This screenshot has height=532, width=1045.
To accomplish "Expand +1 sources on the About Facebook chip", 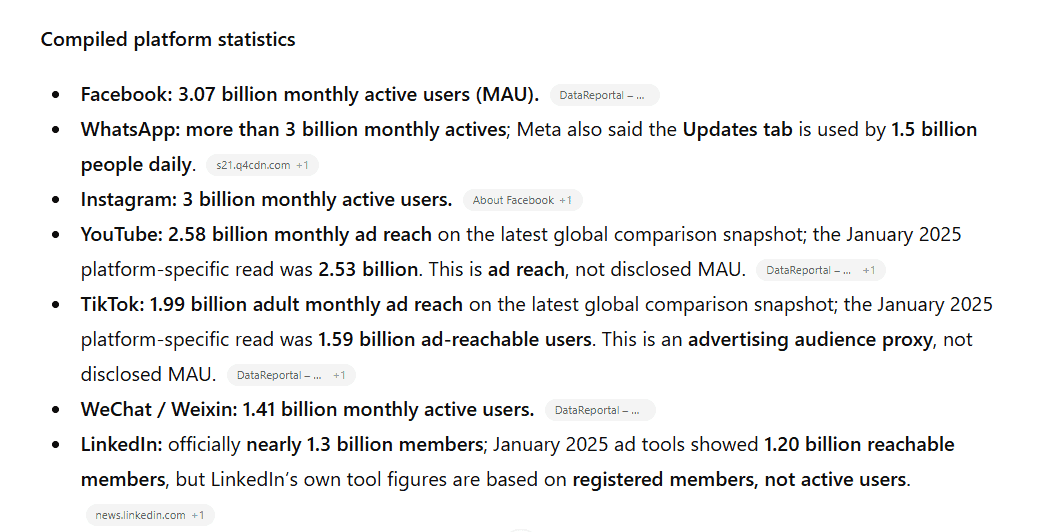I will (565, 200).
